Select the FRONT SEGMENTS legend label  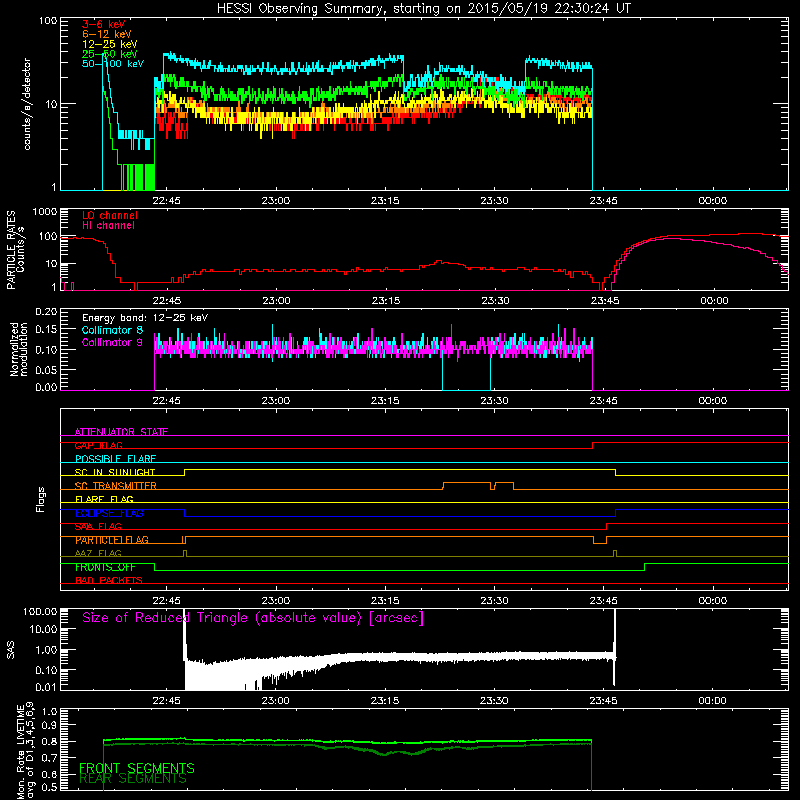click(x=137, y=768)
